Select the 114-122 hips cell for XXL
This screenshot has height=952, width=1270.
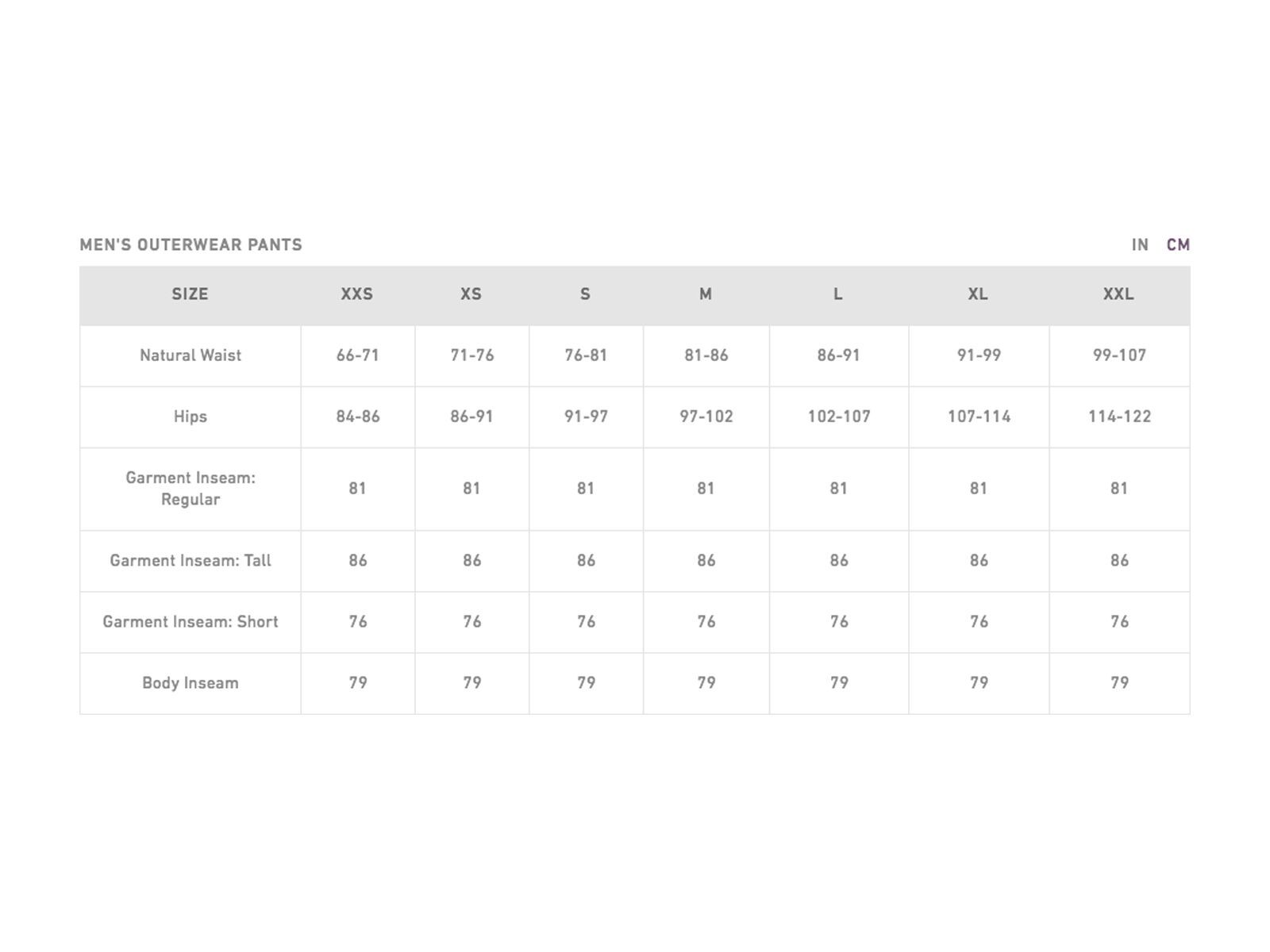1119,416
